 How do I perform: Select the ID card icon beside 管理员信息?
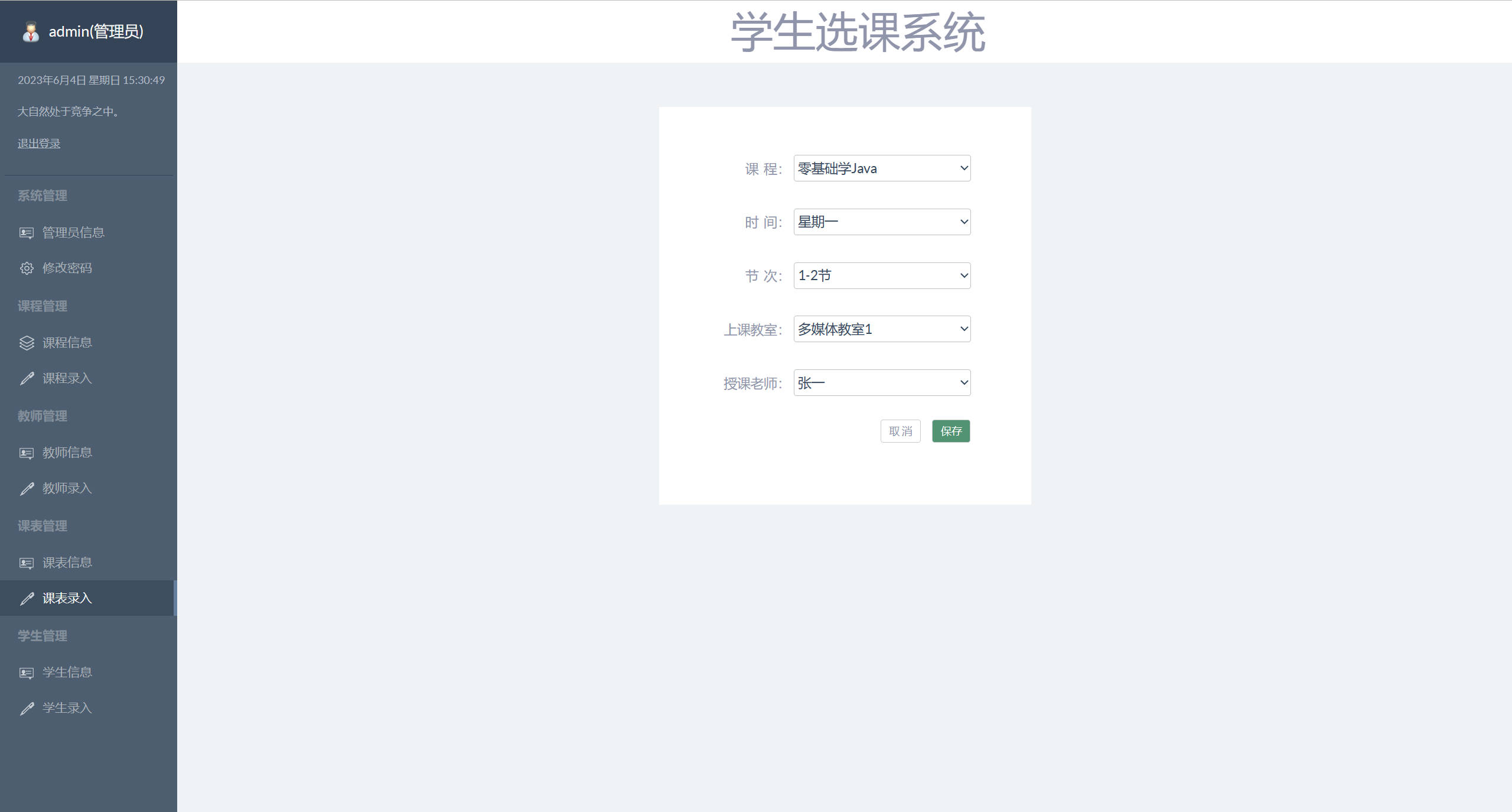(x=27, y=232)
